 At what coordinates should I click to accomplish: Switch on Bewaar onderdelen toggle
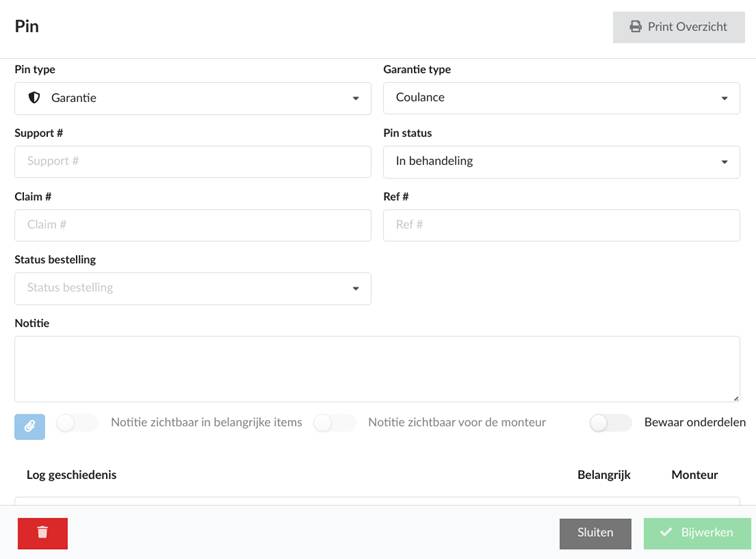coord(610,423)
